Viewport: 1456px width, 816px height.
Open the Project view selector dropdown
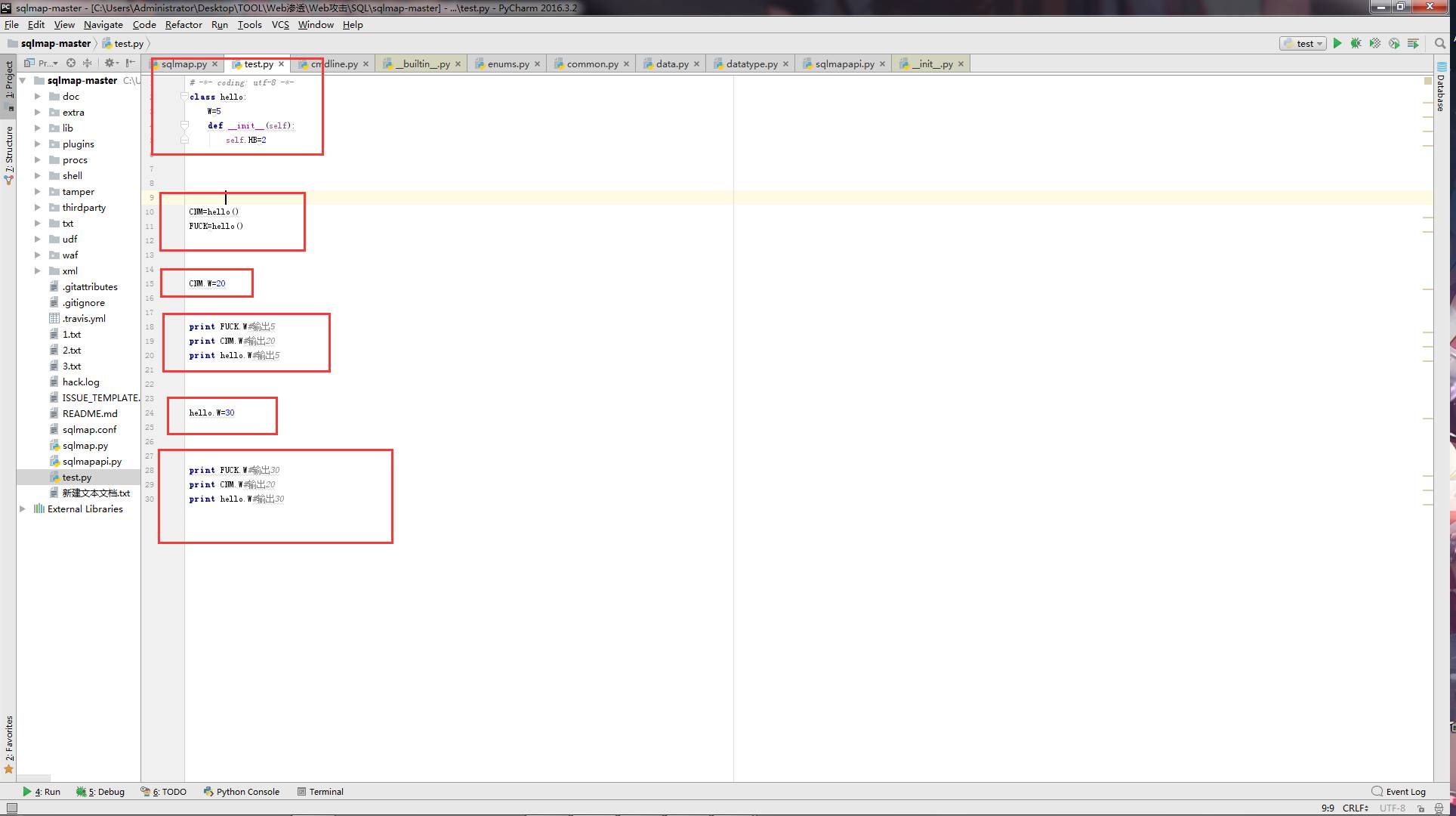[x=41, y=63]
